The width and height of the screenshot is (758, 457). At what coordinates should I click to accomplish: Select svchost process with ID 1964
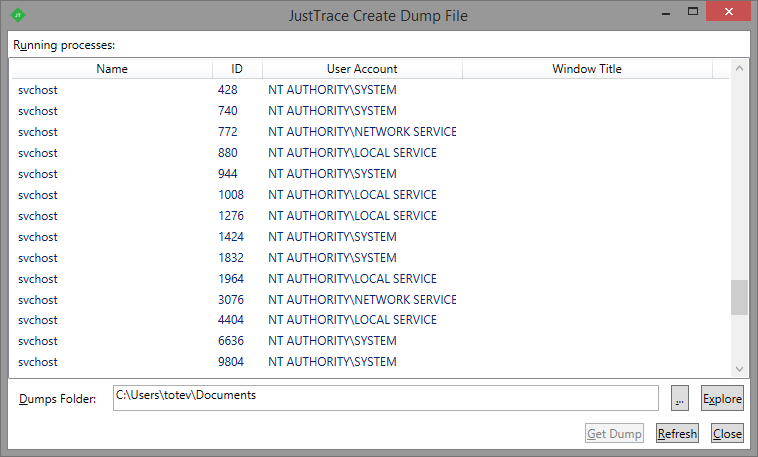click(370, 279)
